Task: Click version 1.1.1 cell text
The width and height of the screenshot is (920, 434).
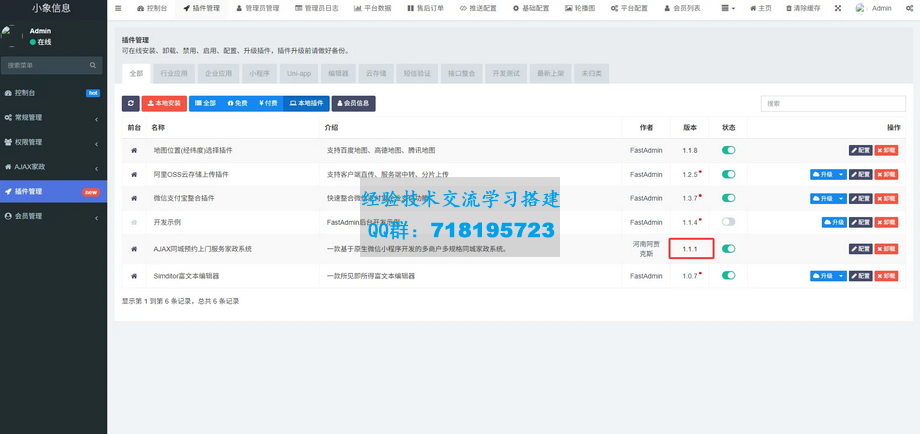Action: tap(689, 249)
